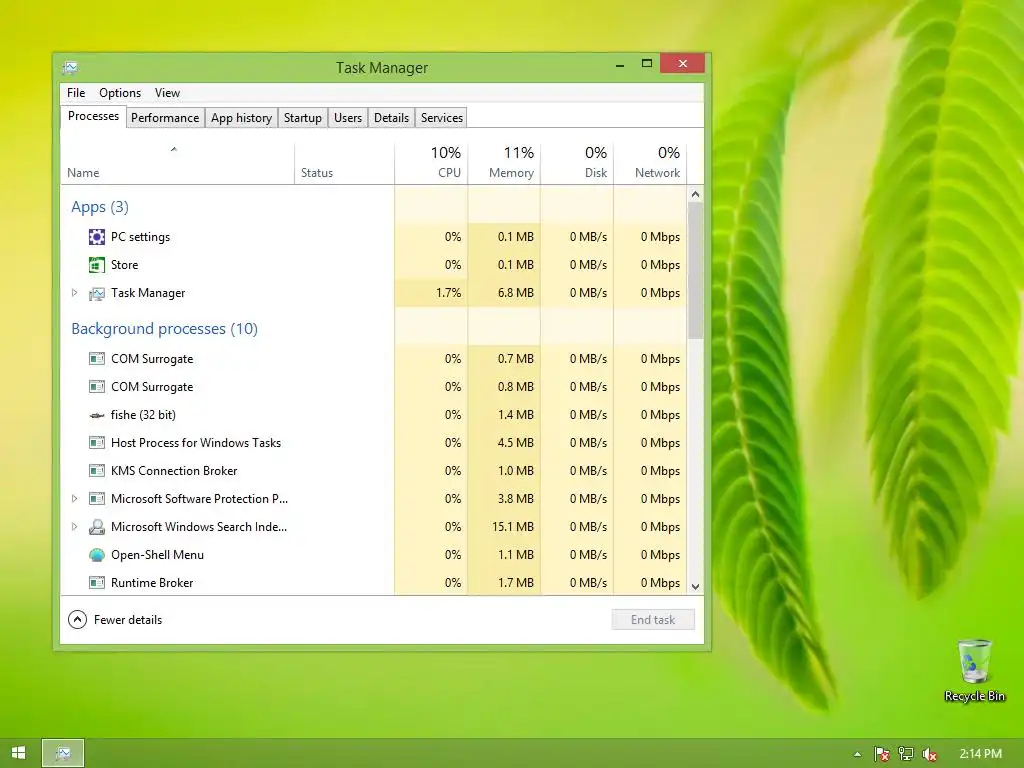Click the End task button
The height and width of the screenshot is (768, 1024).
tap(653, 620)
